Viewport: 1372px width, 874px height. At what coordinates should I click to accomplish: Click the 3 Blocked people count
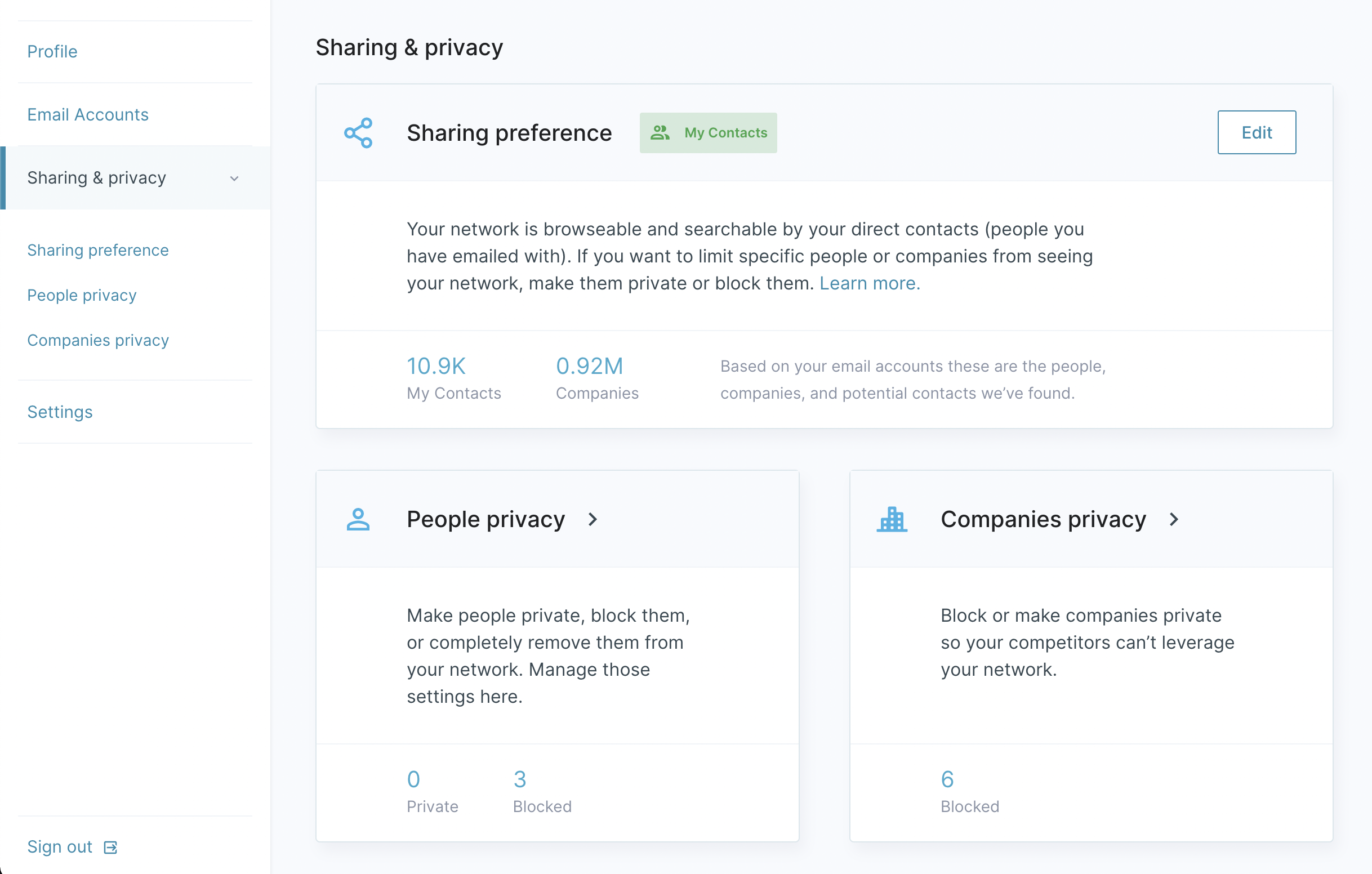(x=520, y=779)
